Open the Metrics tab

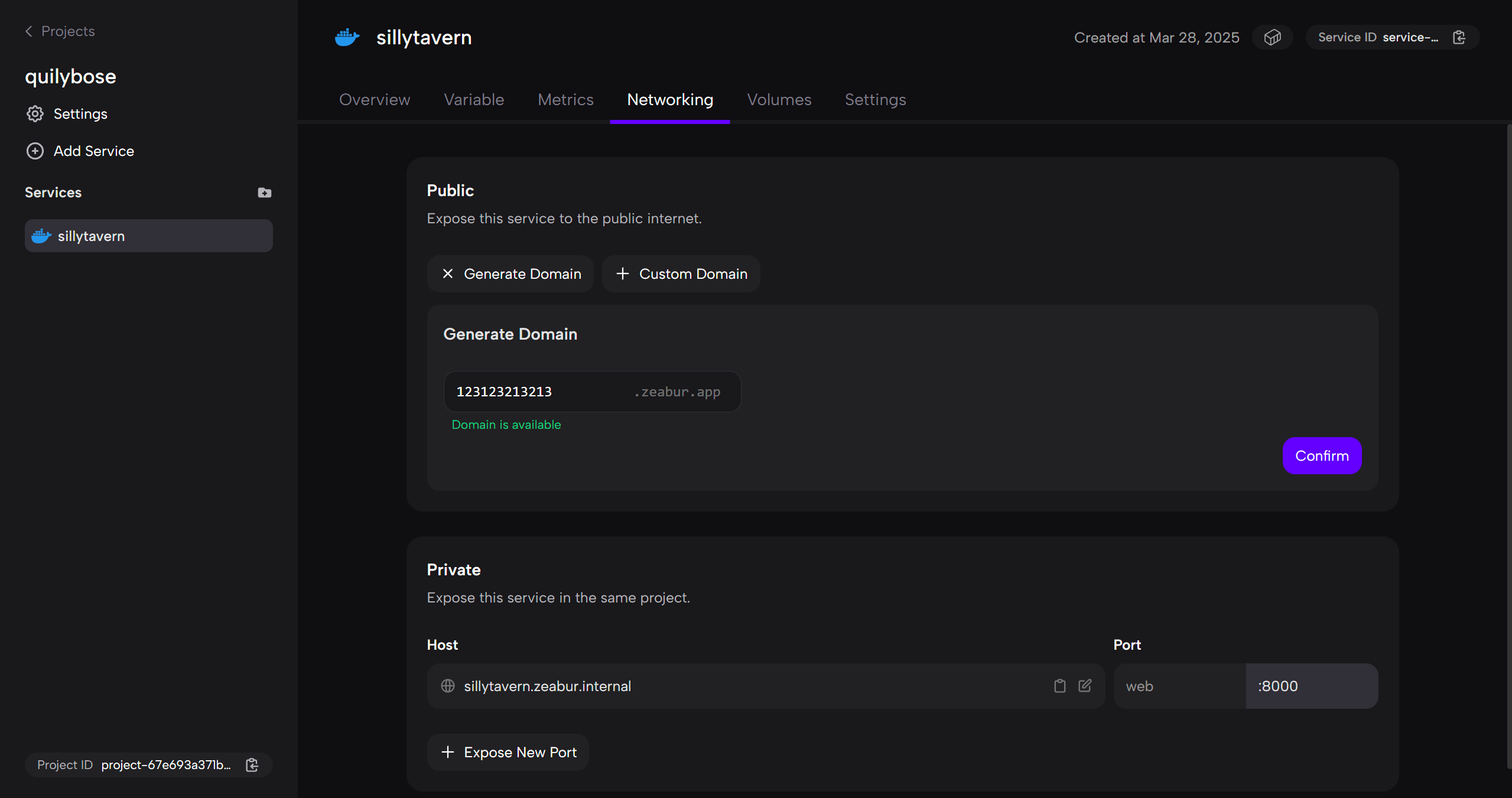tap(565, 100)
